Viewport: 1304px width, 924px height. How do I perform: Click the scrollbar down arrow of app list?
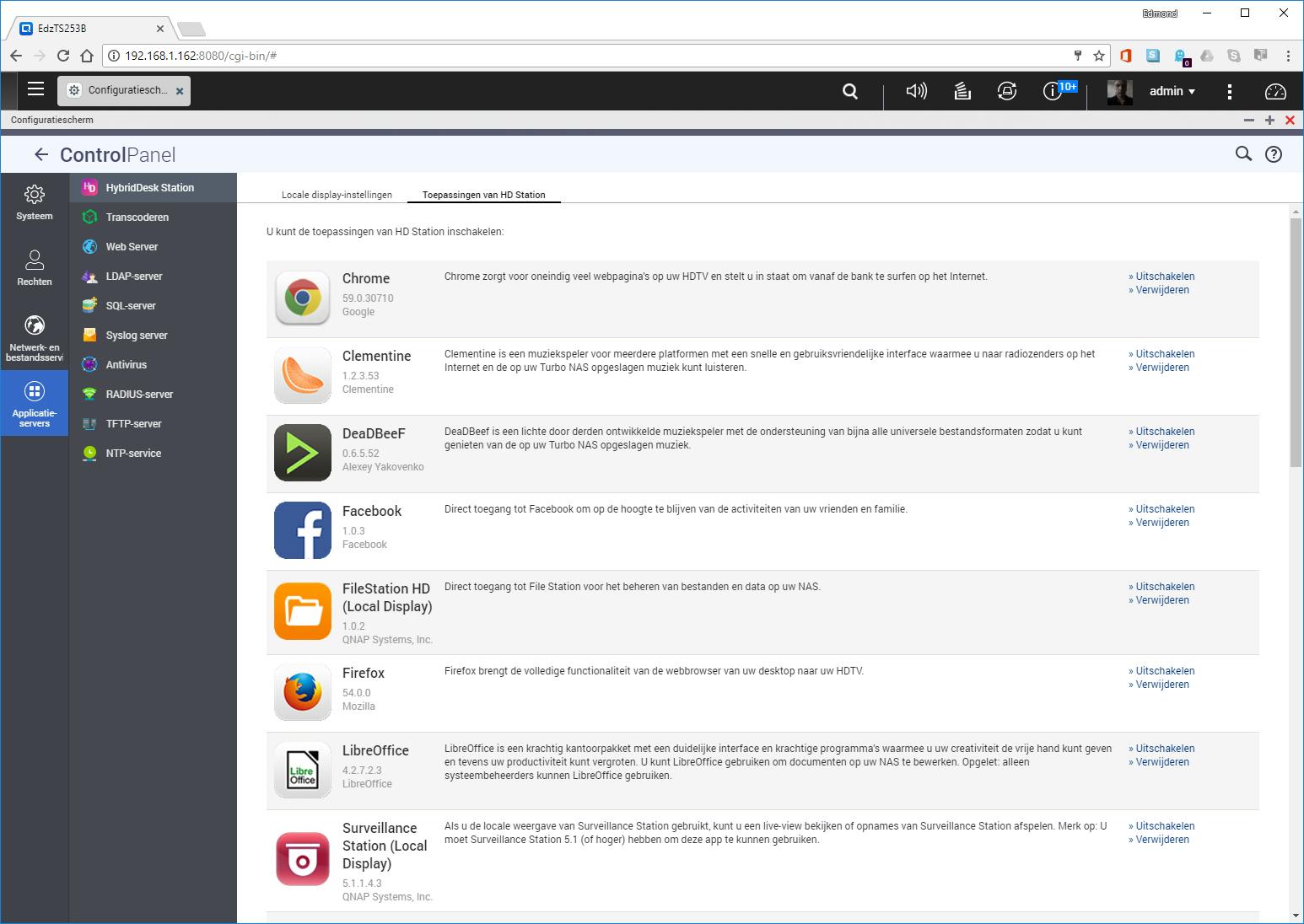[1296, 916]
